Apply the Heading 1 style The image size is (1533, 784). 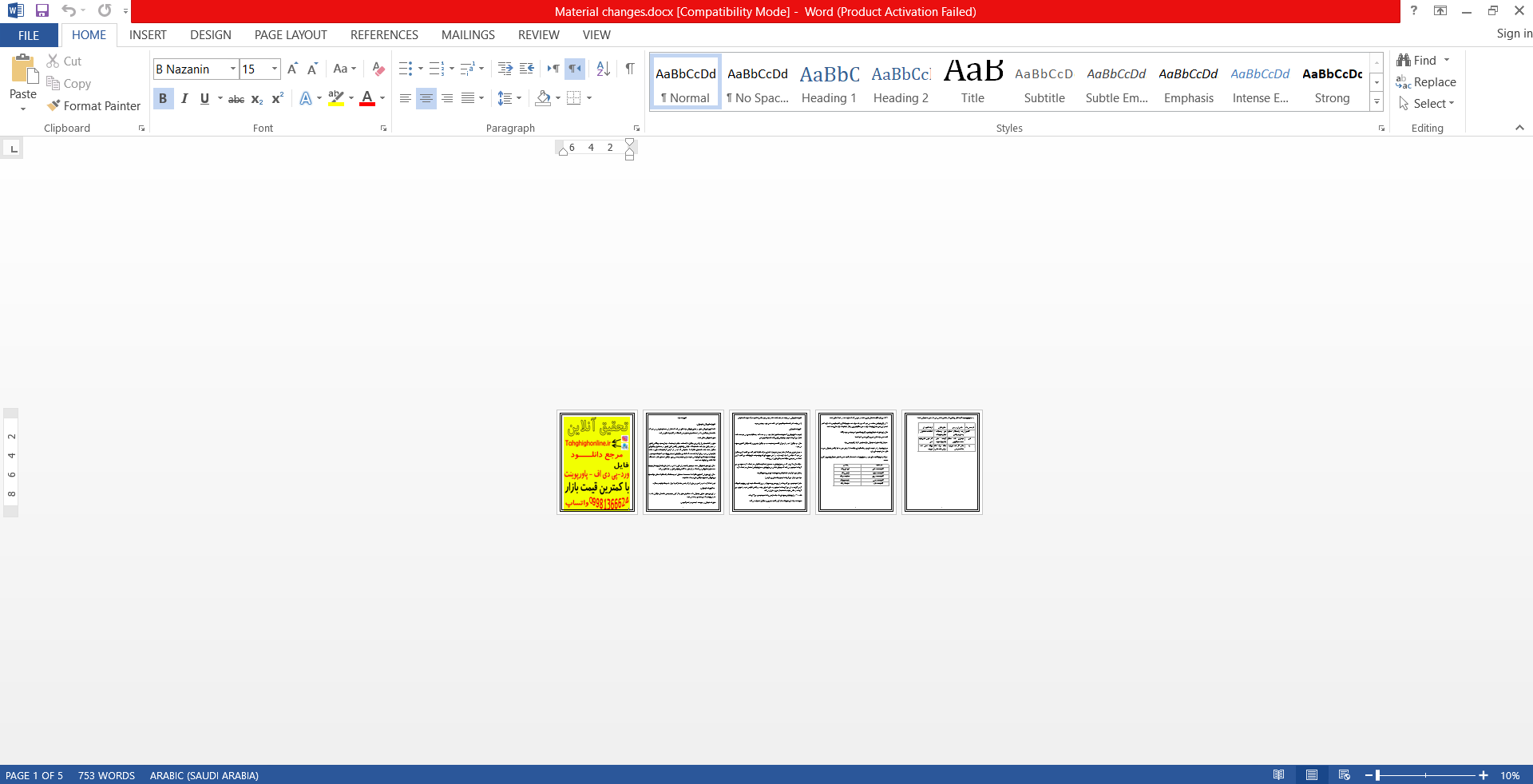click(829, 83)
